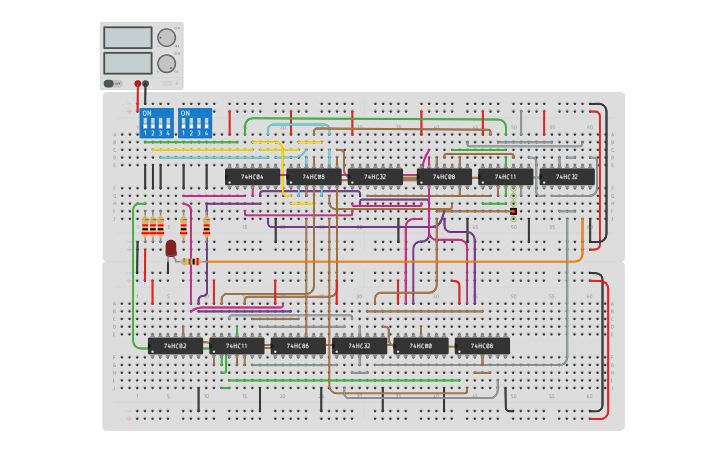Select the last 74HC08 chip in lower row
The width and height of the screenshot is (725, 453).
click(x=483, y=346)
